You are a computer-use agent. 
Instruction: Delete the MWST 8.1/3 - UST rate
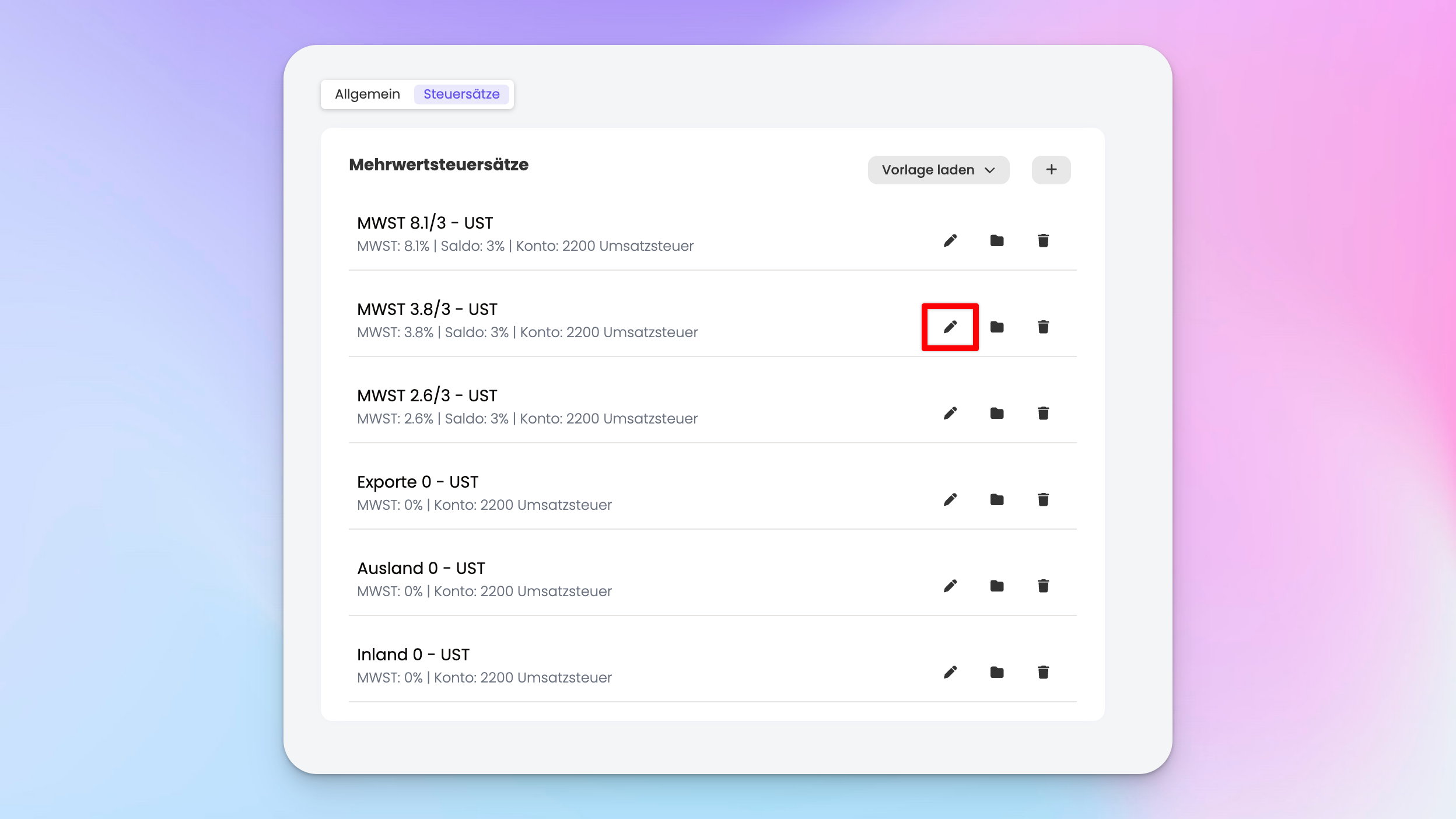[x=1043, y=240]
